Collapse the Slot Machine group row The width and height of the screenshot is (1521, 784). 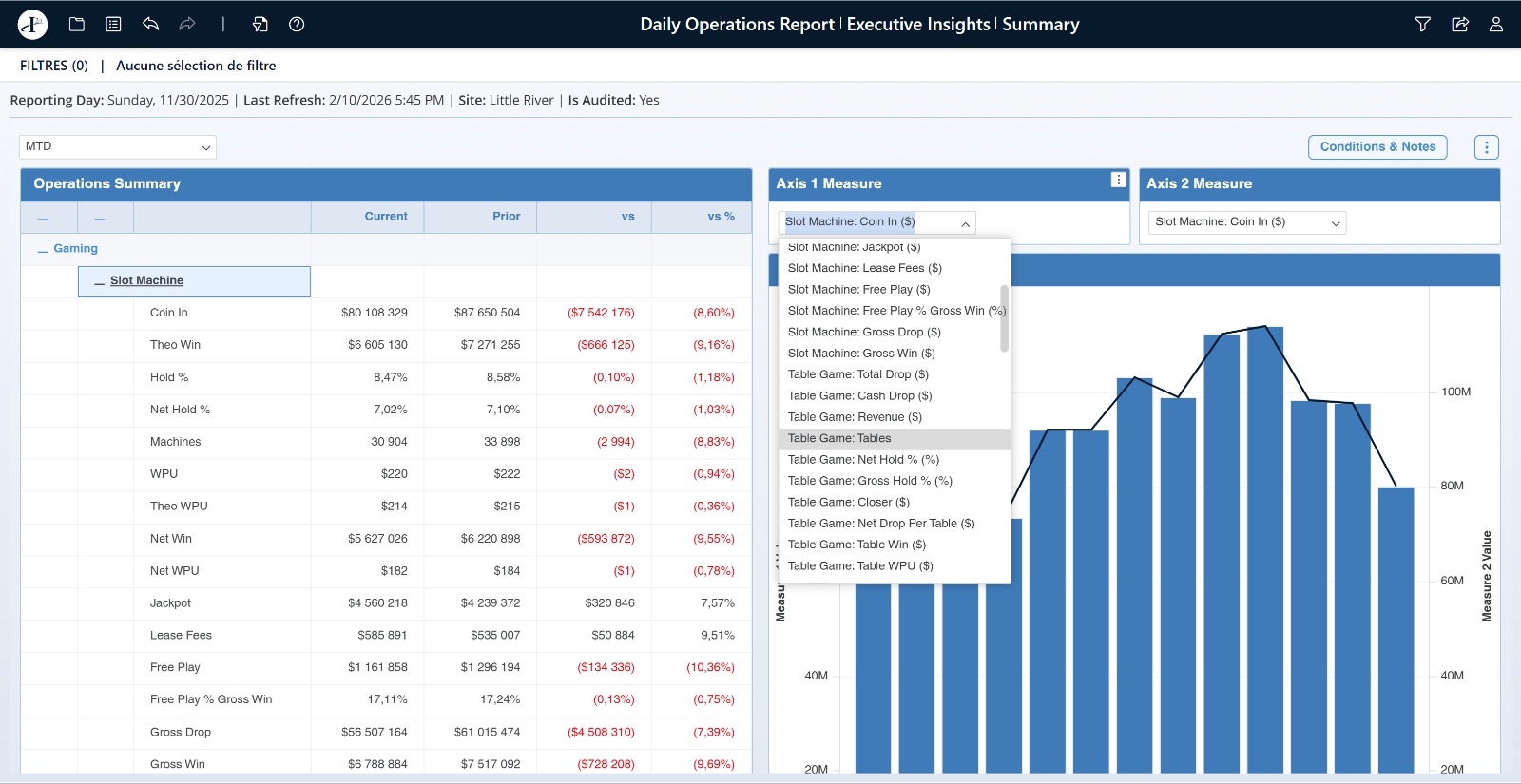click(99, 281)
